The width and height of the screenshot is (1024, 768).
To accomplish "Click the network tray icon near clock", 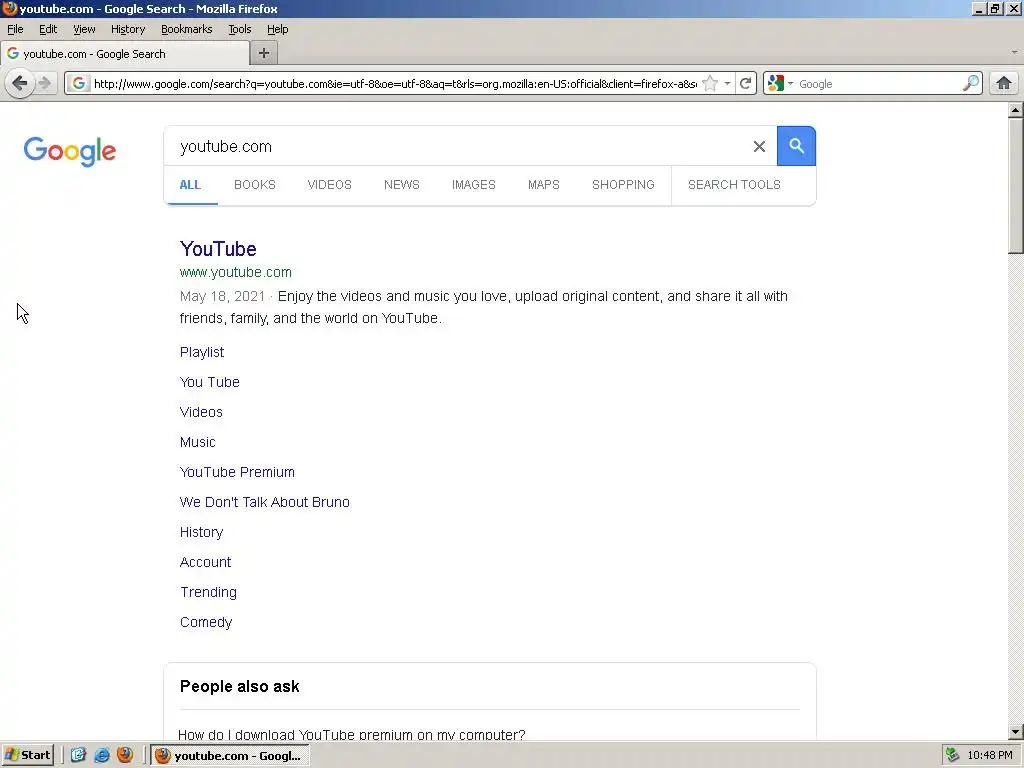I will pos(953,755).
